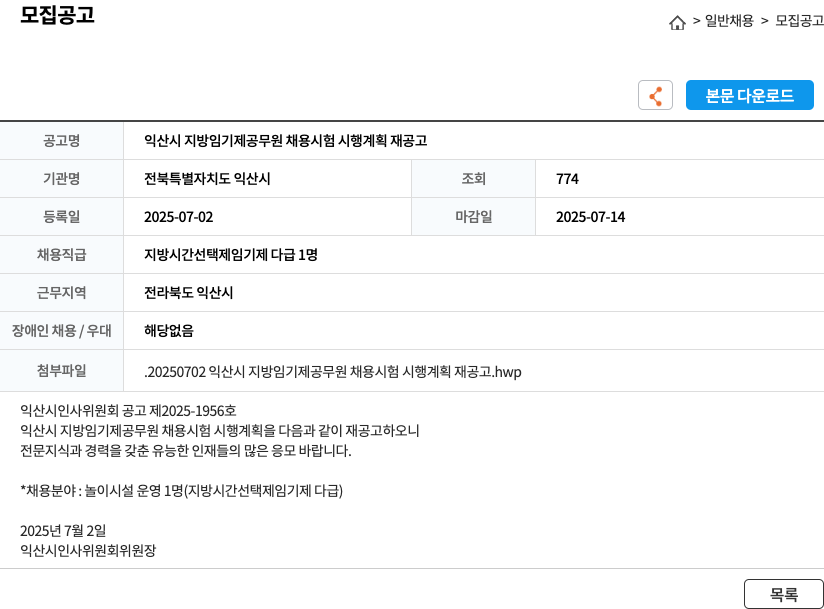Select registration date 2025-07-02
Screen dimensions: 824x609
pyautogui.click(x=179, y=217)
